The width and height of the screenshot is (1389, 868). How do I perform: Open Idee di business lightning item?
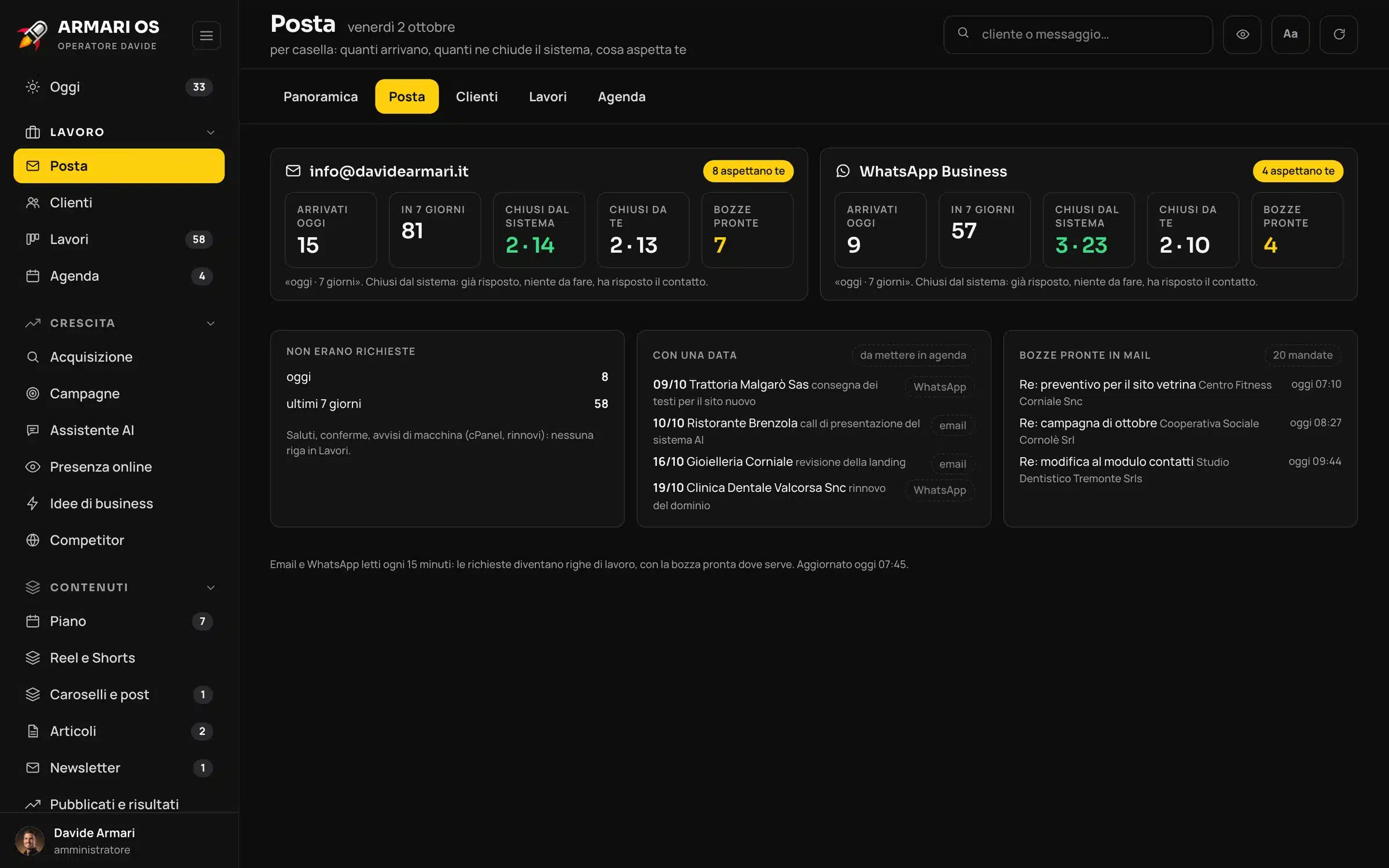tap(119, 503)
